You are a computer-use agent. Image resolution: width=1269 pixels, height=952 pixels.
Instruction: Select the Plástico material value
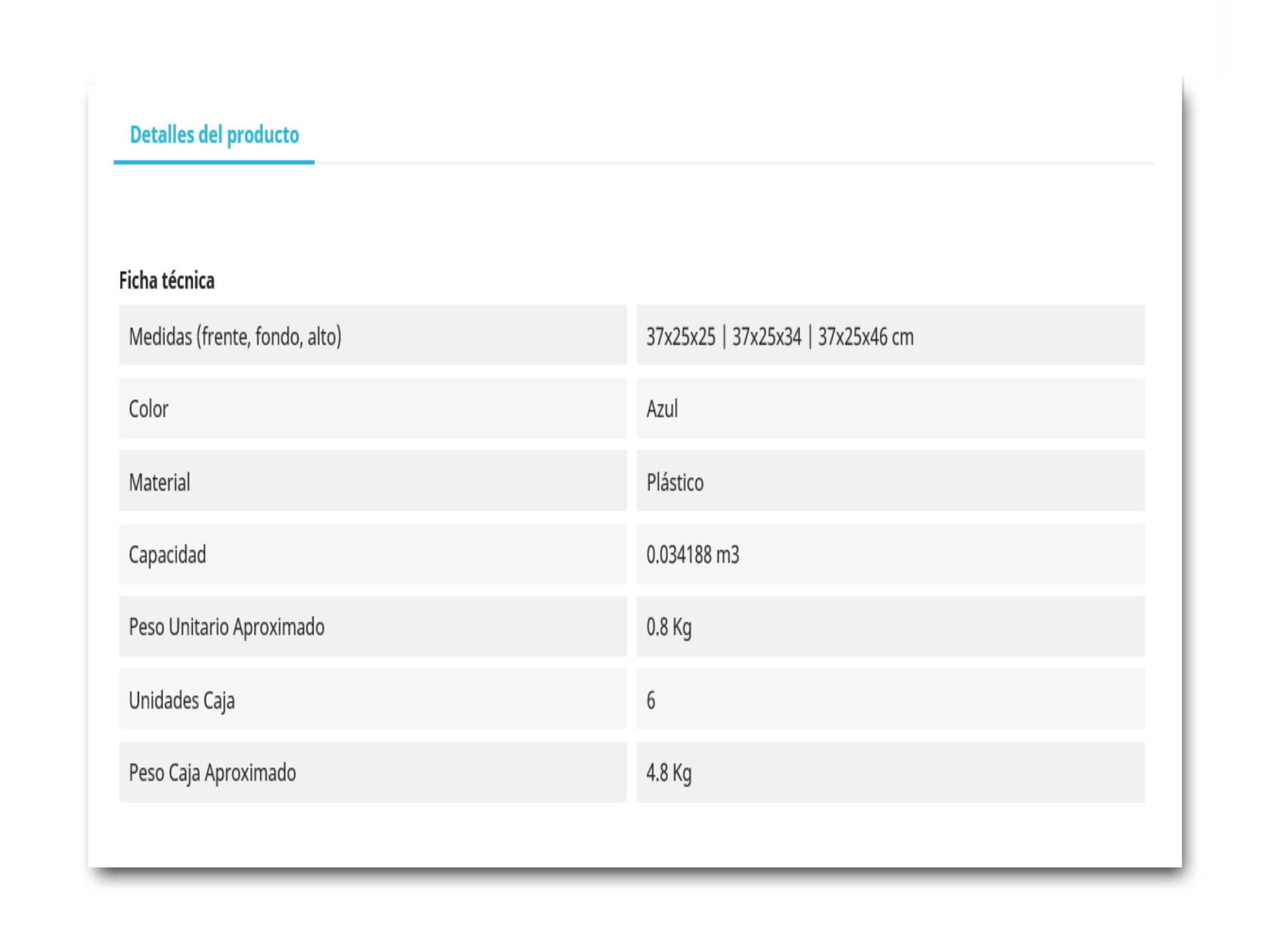(x=675, y=482)
